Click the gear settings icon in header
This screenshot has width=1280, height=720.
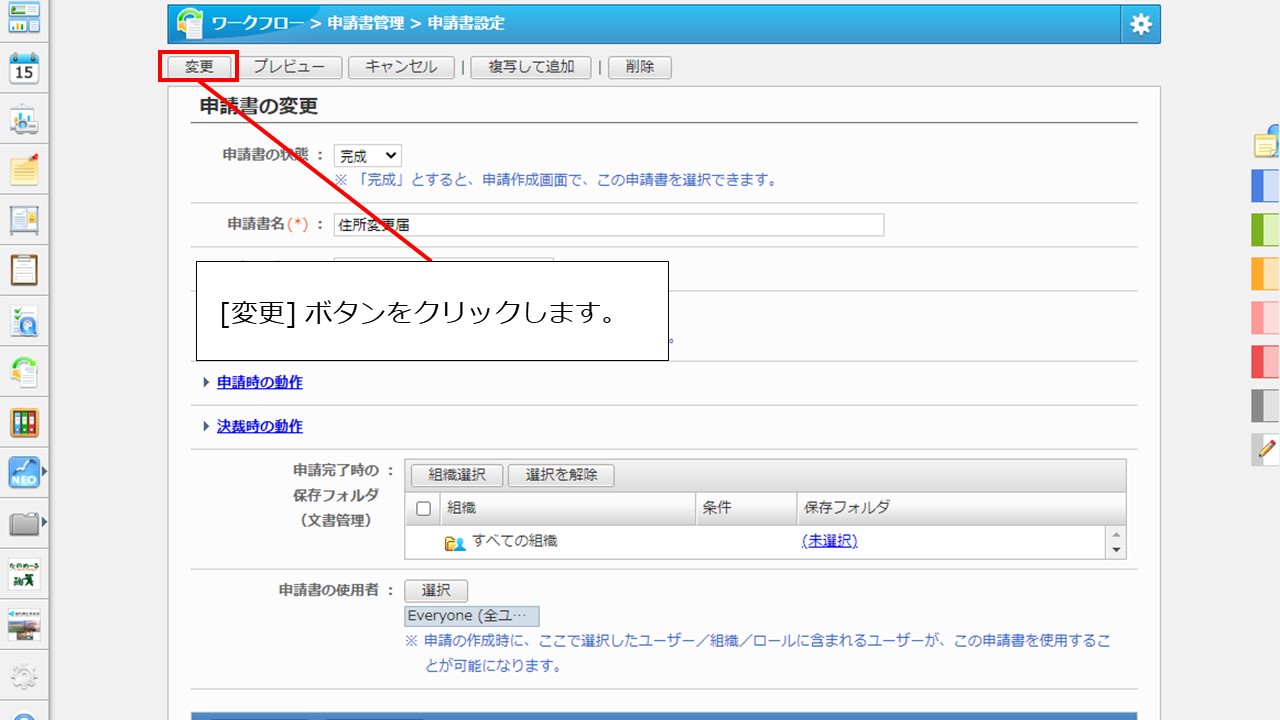(1140, 25)
